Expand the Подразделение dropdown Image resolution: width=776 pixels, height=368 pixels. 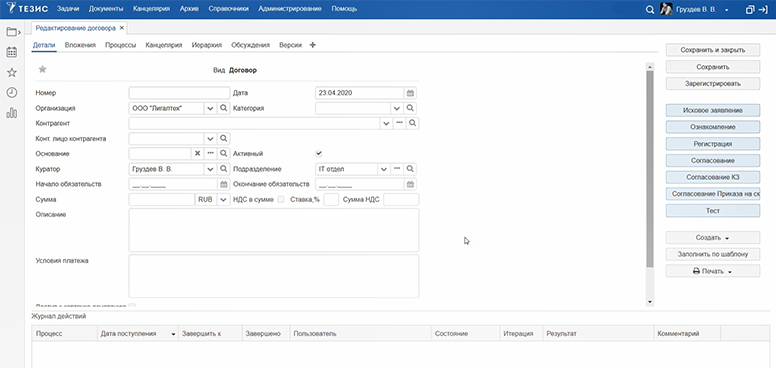(x=384, y=169)
